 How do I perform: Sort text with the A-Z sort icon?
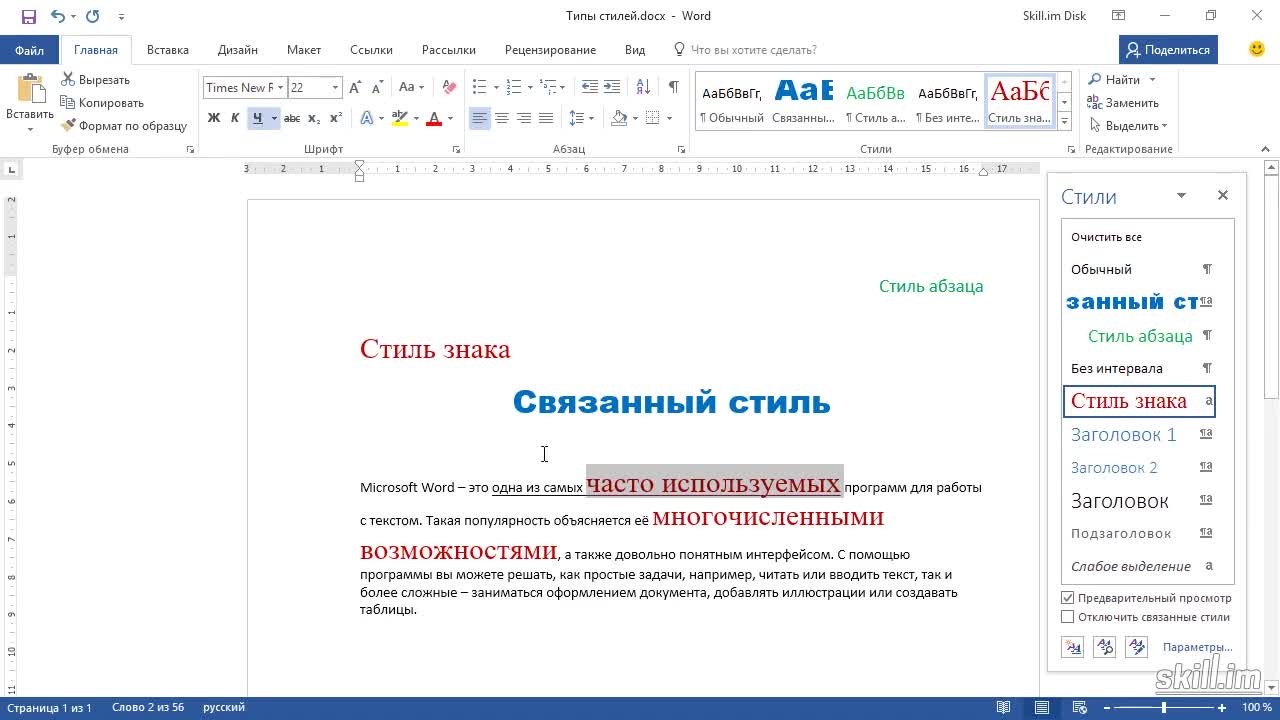click(643, 88)
